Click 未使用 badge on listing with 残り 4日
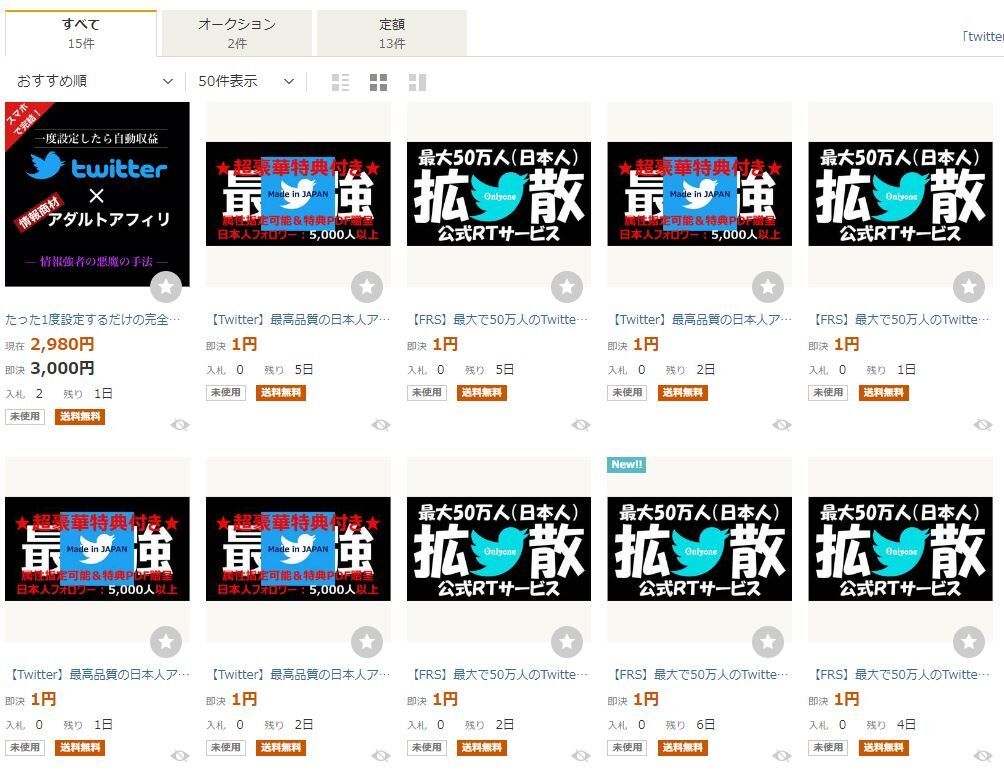The image size is (1004, 782). pyautogui.click(x=828, y=747)
